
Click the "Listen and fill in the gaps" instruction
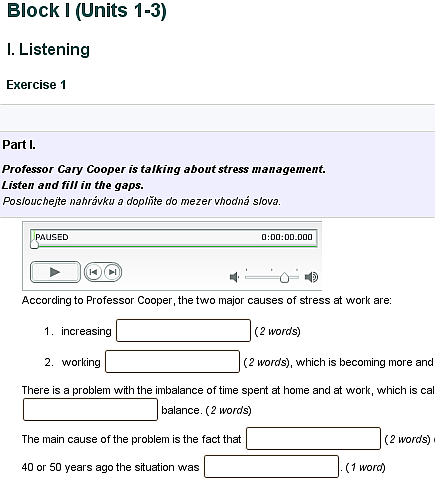coord(73,185)
